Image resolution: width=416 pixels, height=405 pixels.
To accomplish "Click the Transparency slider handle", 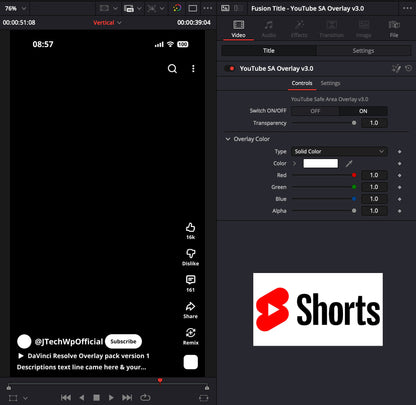I will pos(354,123).
